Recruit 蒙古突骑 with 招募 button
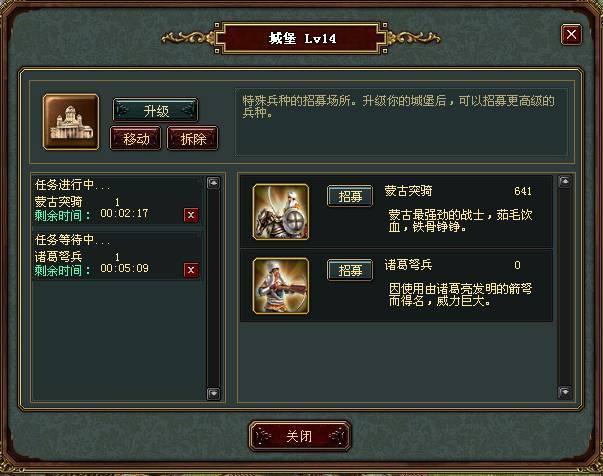The width and height of the screenshot is (603, 476). click(x=350, y=196)
